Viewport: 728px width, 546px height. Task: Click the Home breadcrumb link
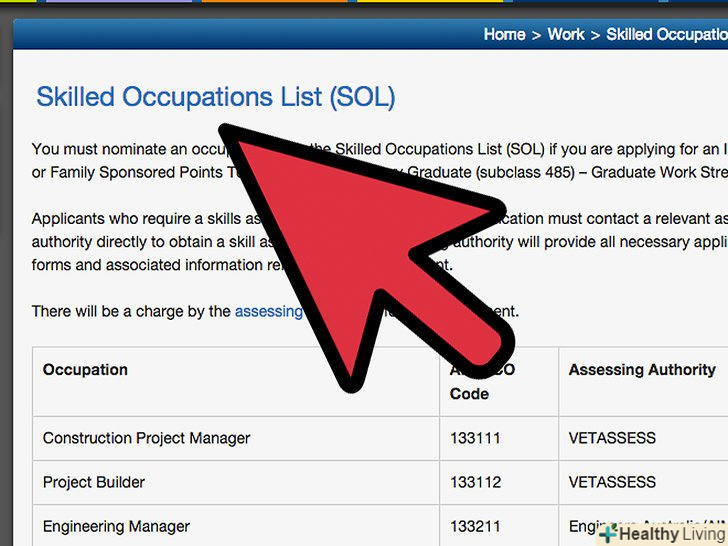pyautogui.click(x=504, y=34)
